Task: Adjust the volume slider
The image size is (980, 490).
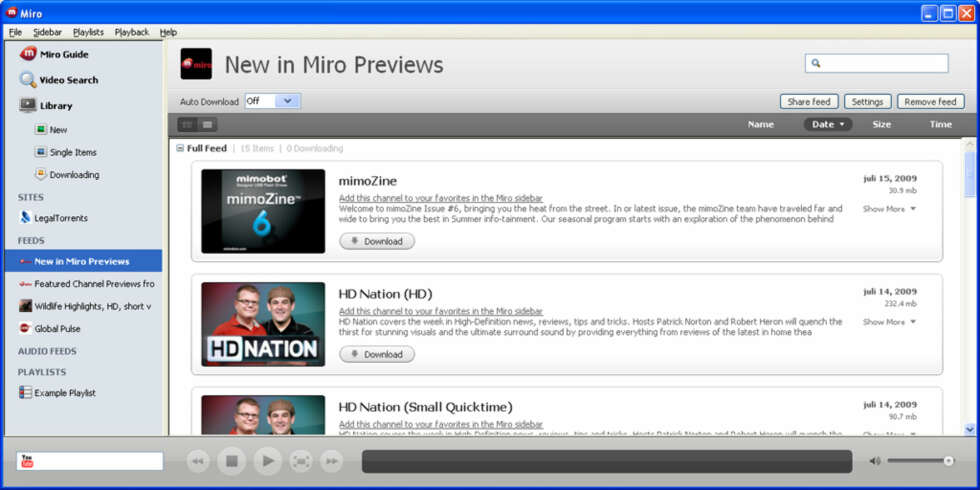Action: (x=921, y=461)
